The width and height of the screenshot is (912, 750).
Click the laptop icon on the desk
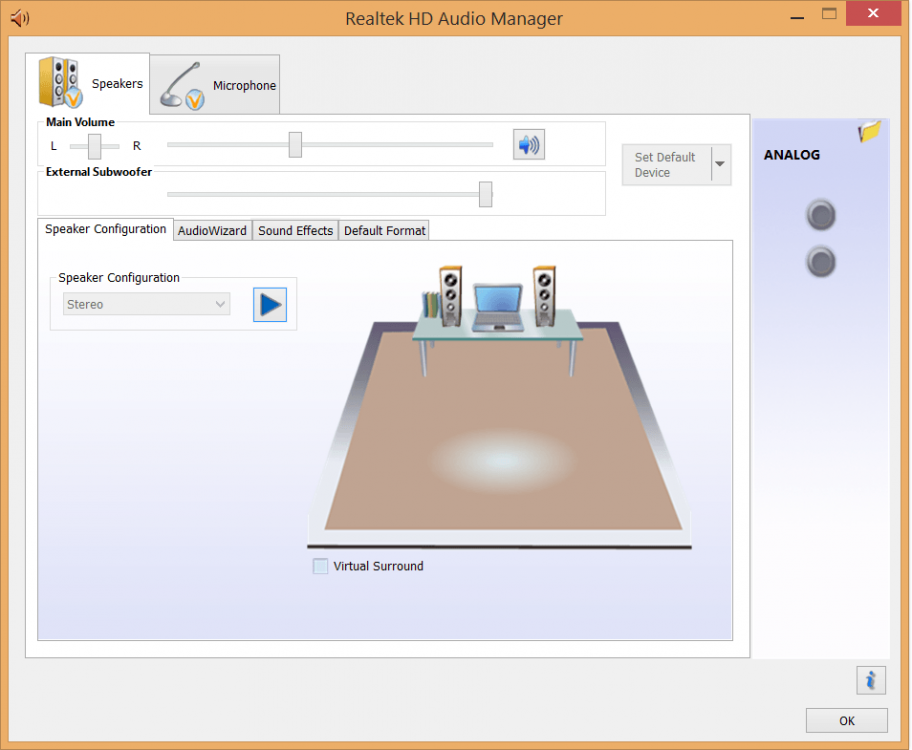click(498, 308)
